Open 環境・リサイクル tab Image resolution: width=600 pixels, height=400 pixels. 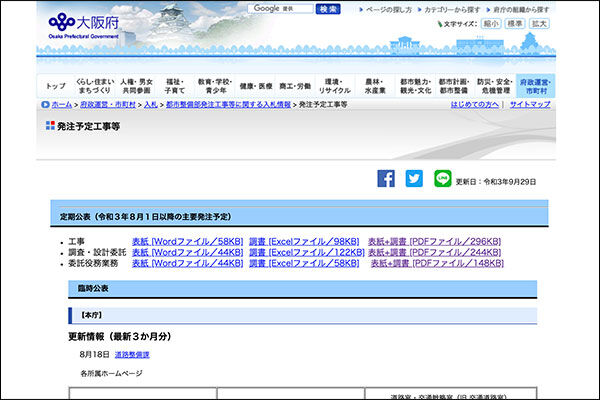pyautogui.click(x=334, y=86)
